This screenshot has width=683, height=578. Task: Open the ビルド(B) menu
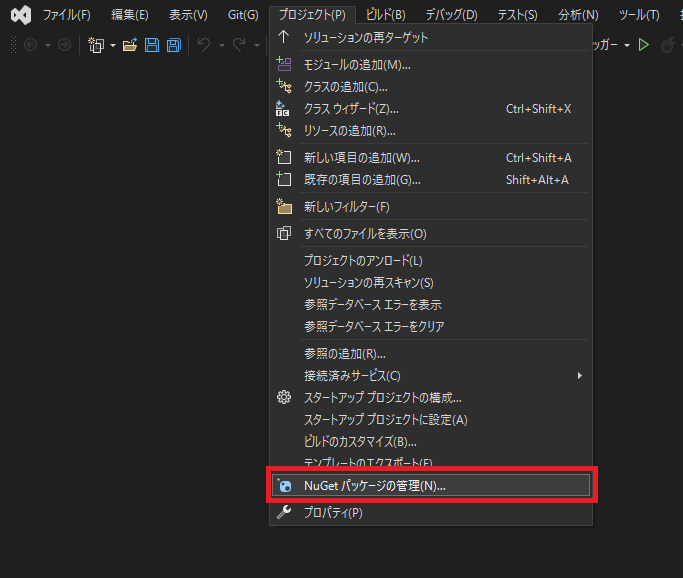coord(385,15)
